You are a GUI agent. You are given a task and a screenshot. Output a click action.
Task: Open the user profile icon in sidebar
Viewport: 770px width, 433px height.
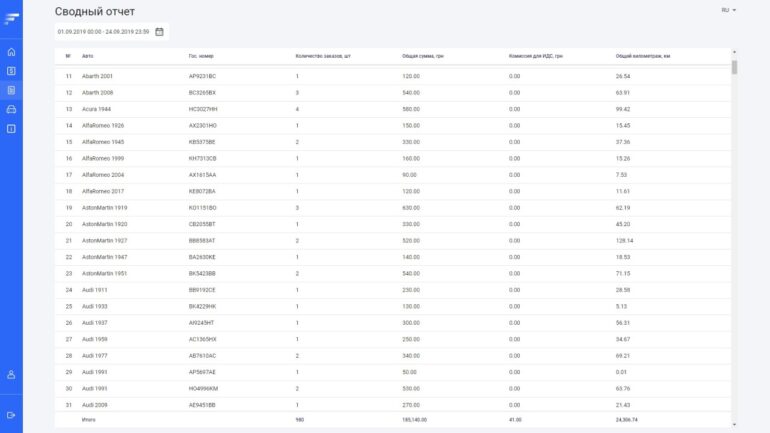(x=11, y=375)
